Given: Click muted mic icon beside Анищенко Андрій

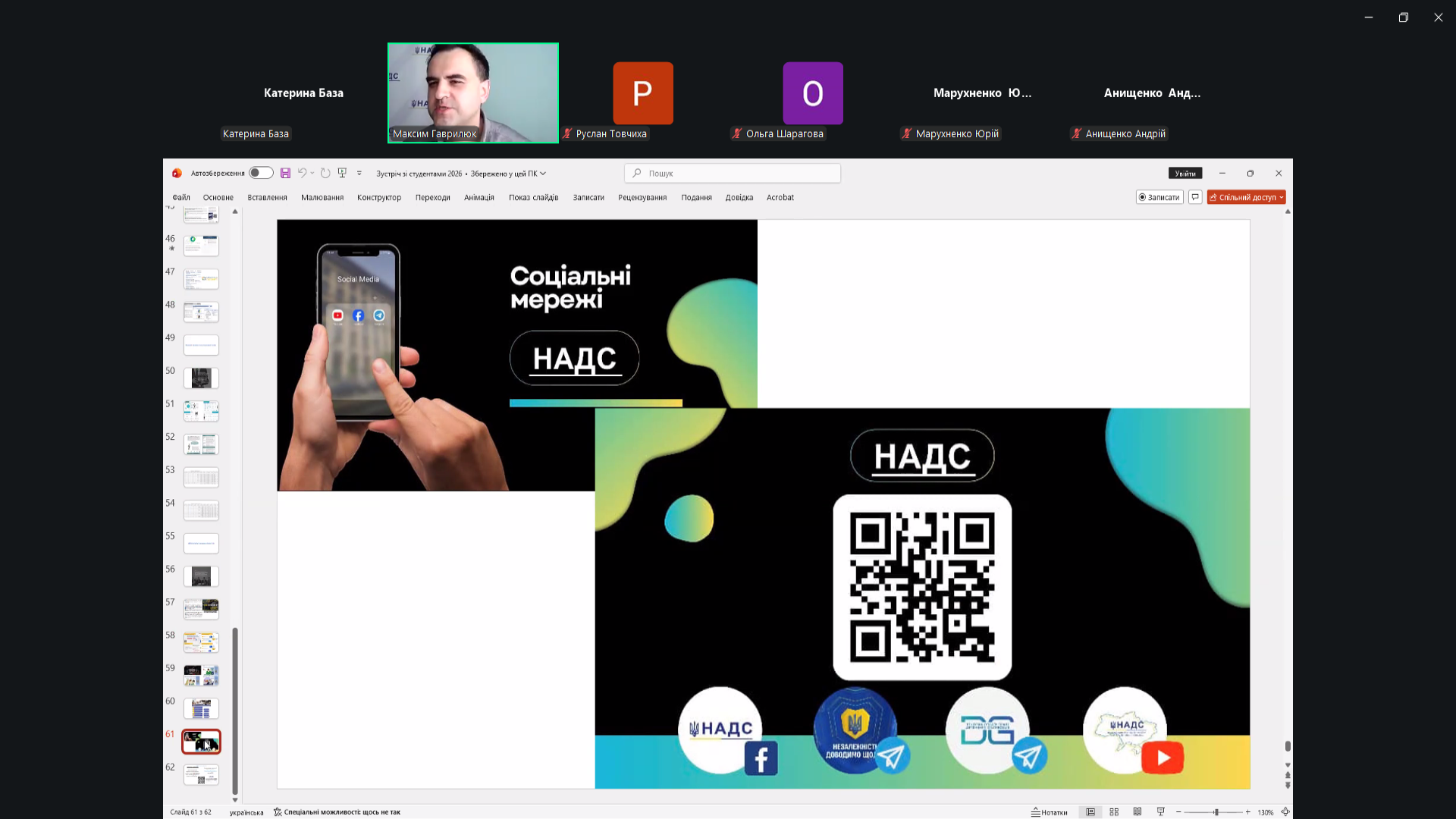Looking at the screenshot, I should coord(1076,133).
